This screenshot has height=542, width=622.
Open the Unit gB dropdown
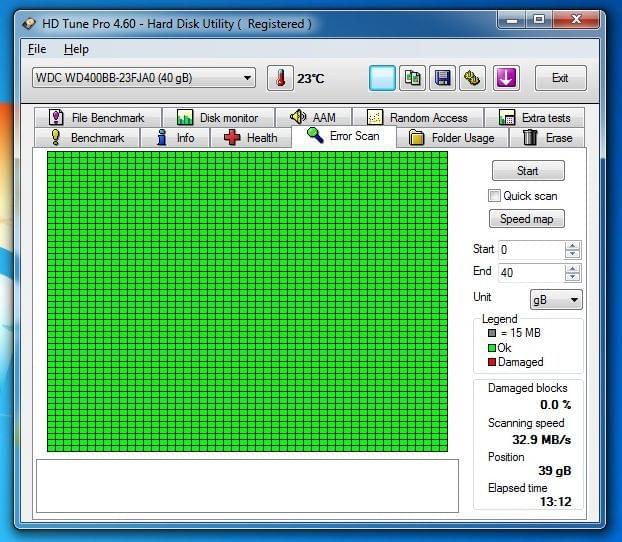556,300
